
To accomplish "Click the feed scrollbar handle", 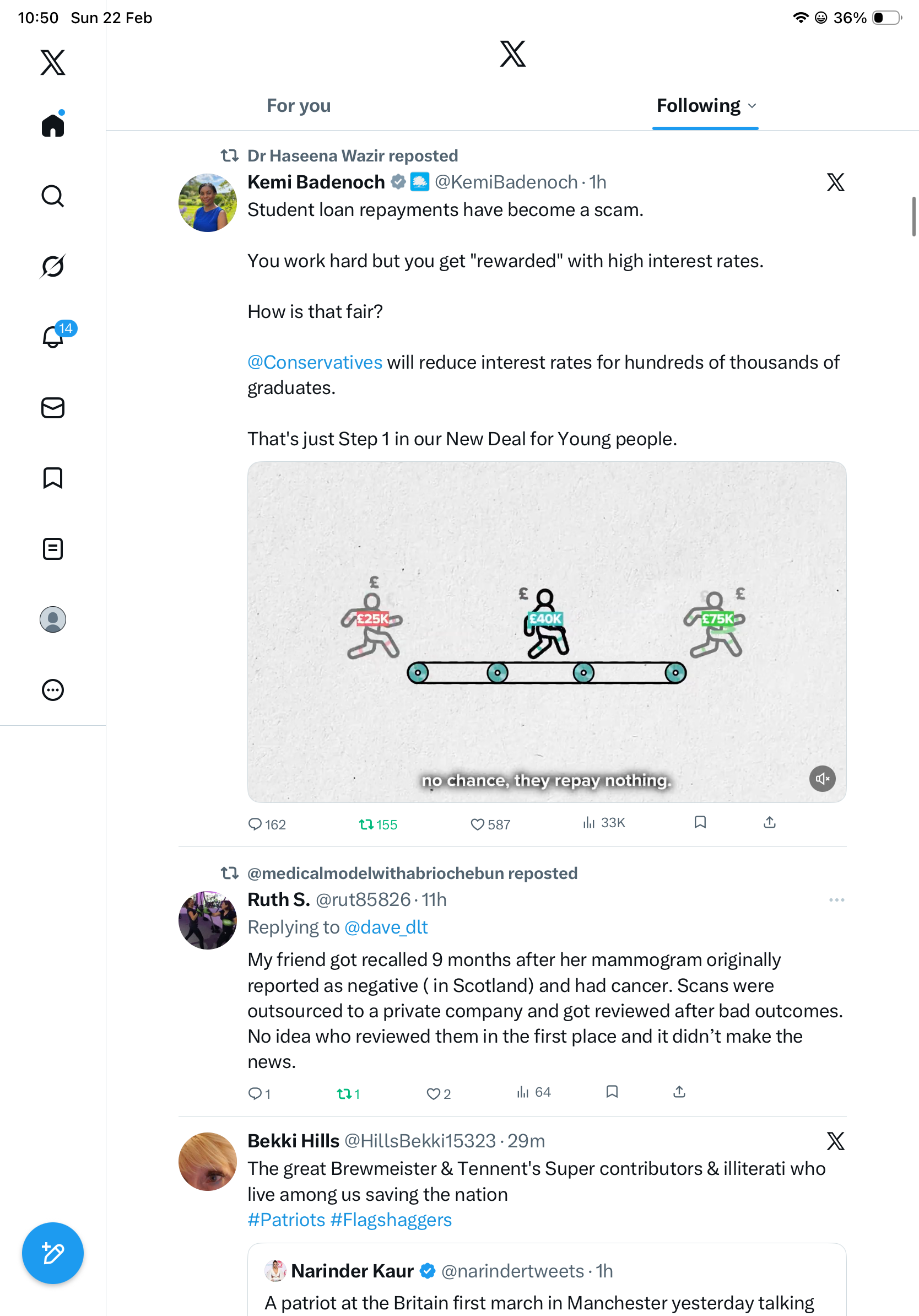I will (913, 216).
